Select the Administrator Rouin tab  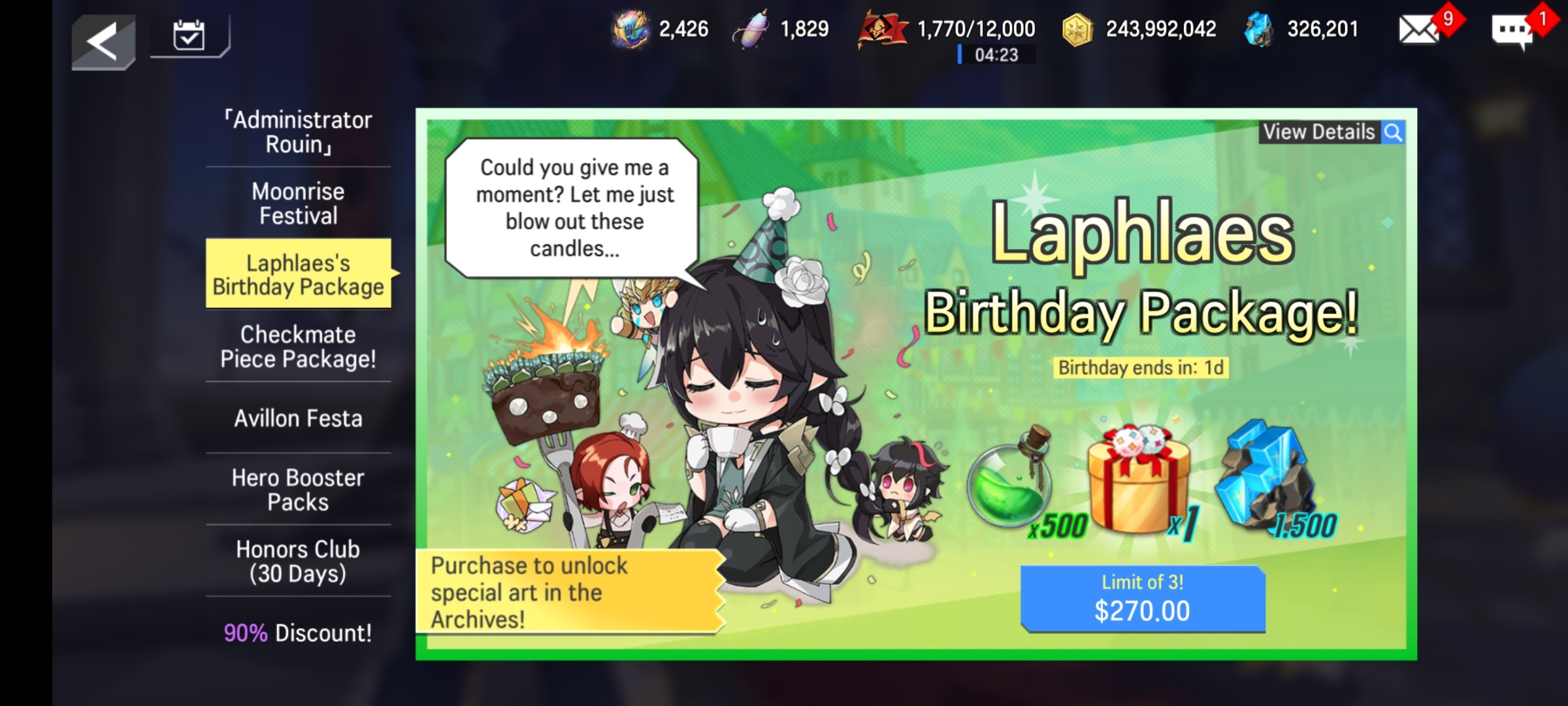(x=299, y=132)
